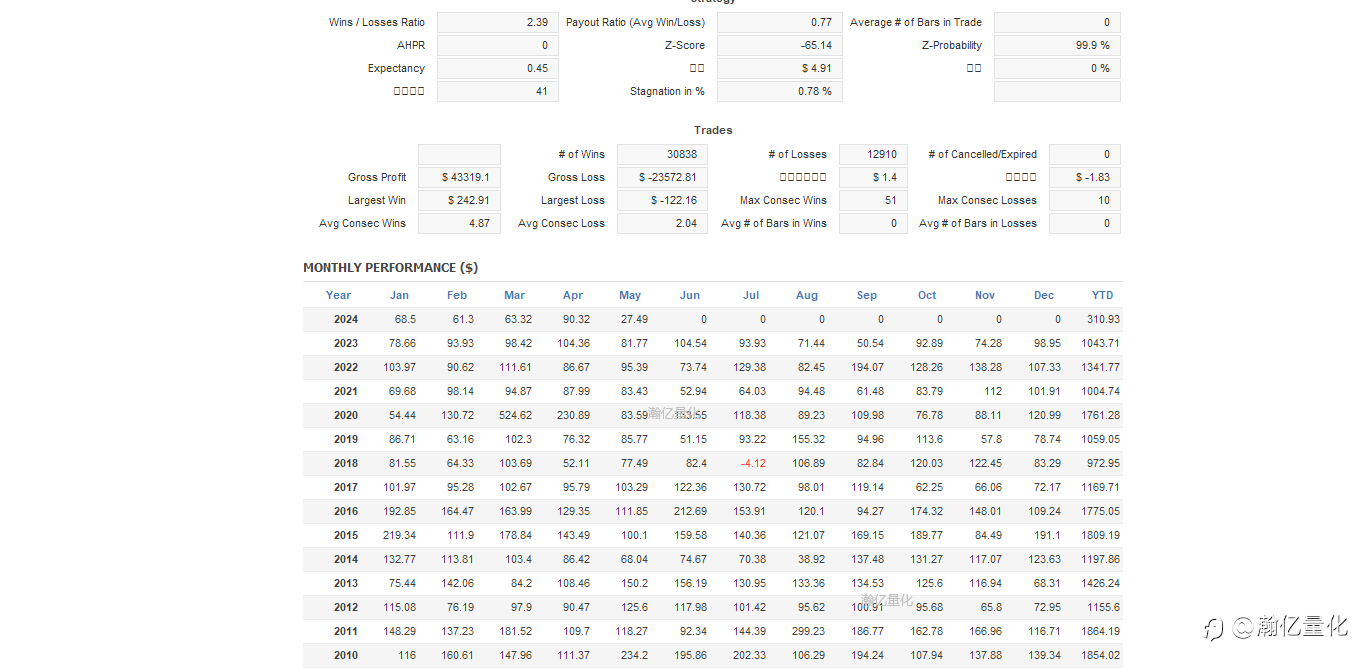Select the 2018 year row label

click(346, 463)
